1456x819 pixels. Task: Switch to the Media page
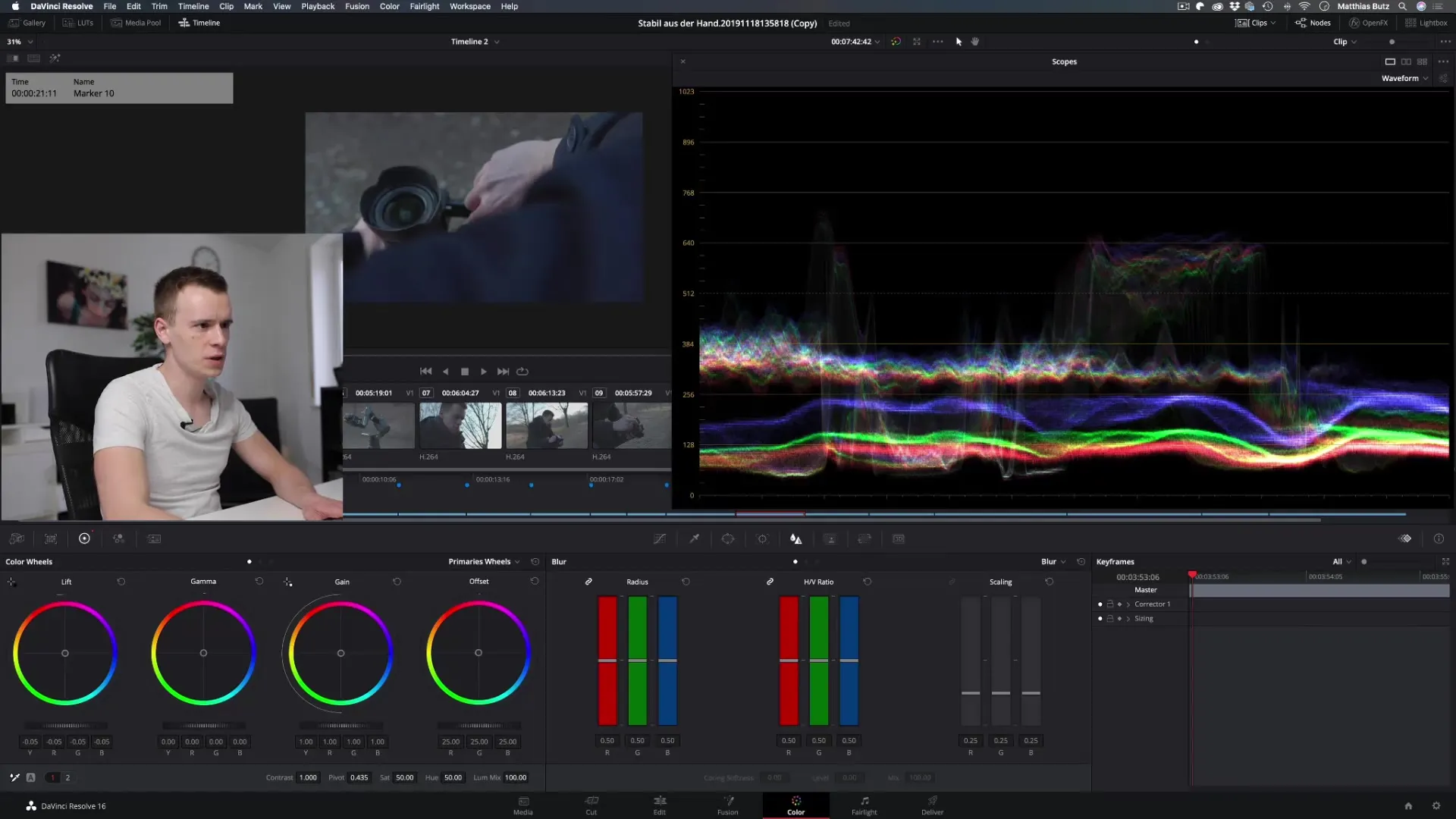[x=523, y=805]
